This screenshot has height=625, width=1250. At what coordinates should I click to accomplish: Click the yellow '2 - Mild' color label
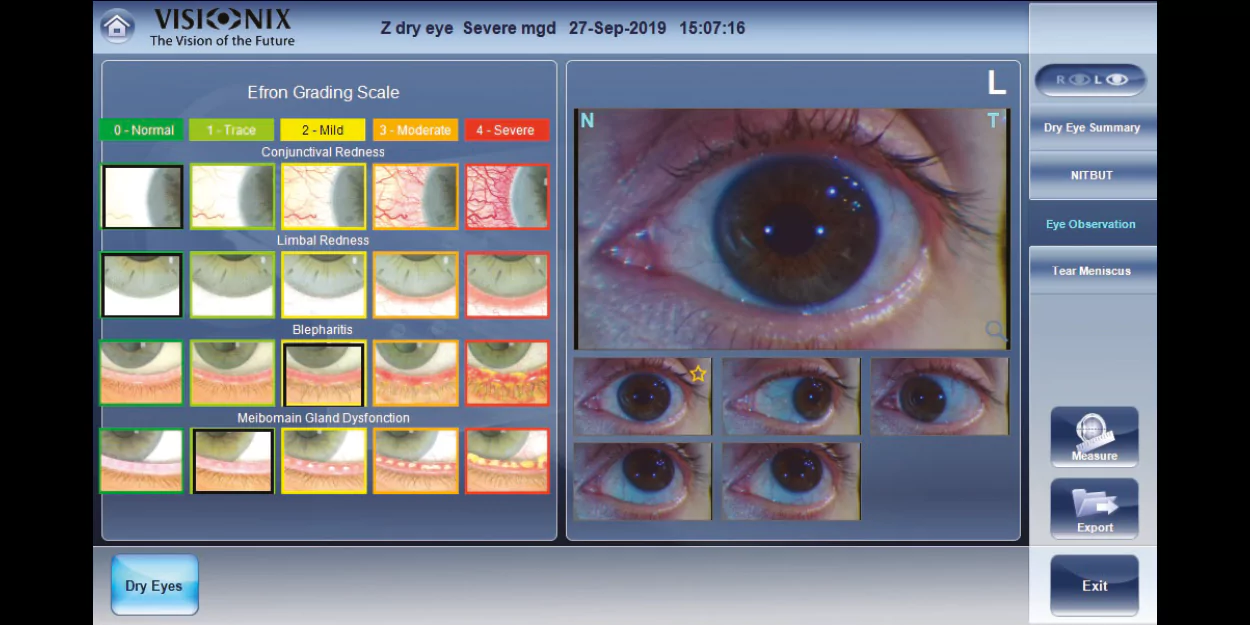[323, 130]
